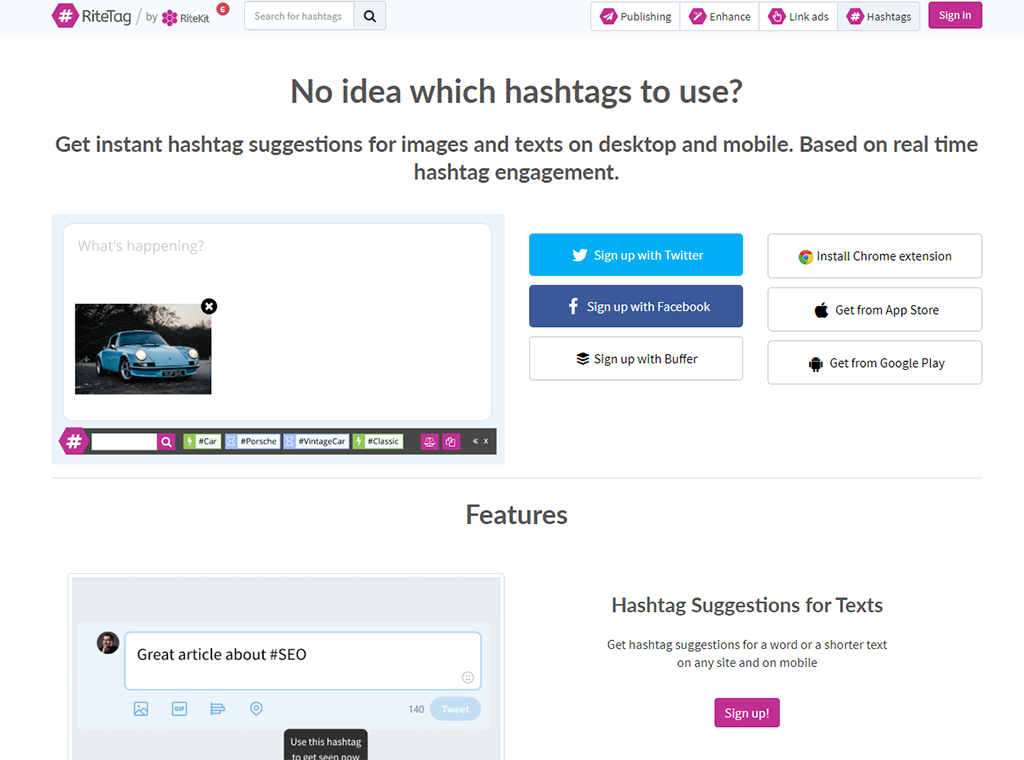Click the add image icon under tweet

click(141, 708)
